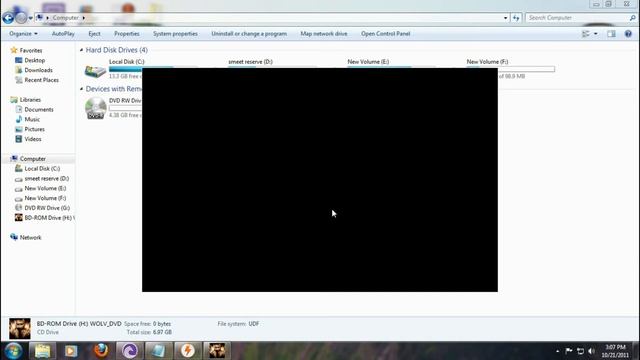Click Uninstall or change a program
640x360 pixels.
tap(249, 33)
